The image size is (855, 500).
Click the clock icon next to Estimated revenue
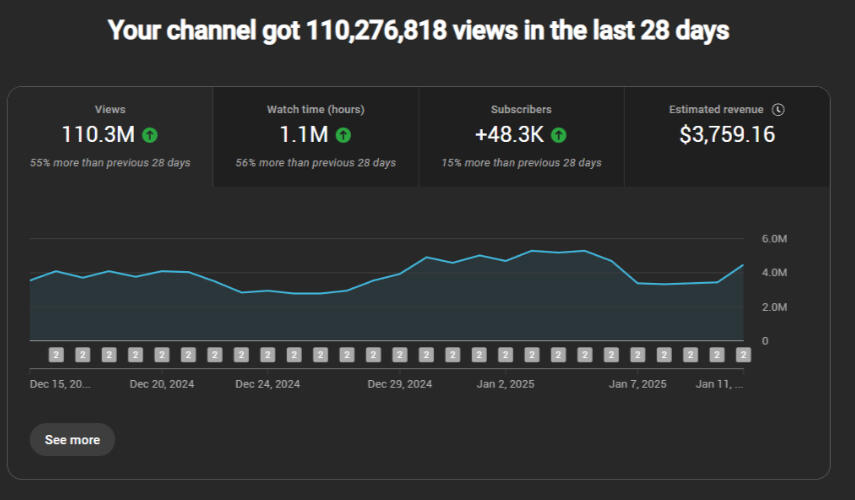click(x=779, y=110)
